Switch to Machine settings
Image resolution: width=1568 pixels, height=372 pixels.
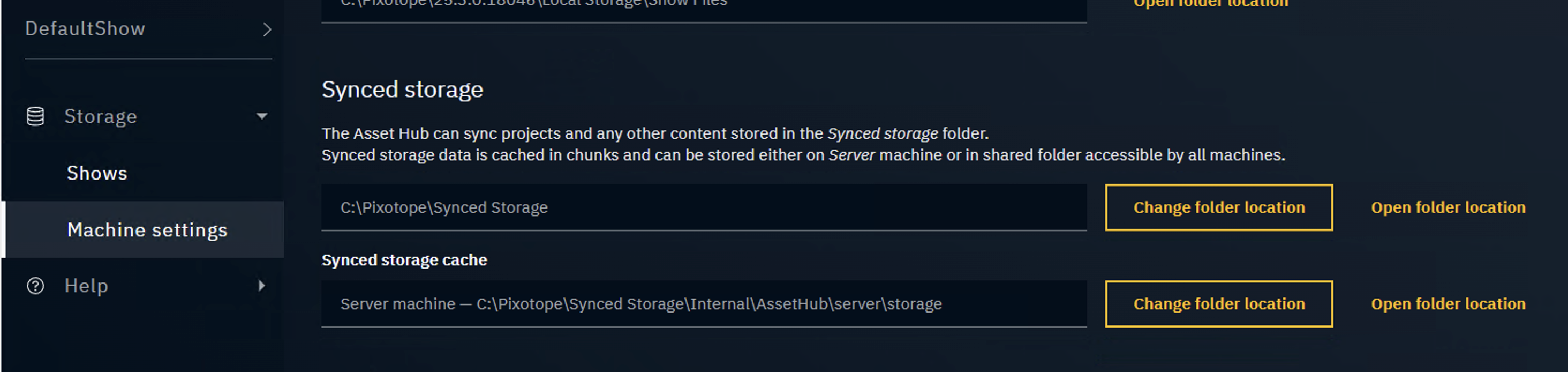pyautogui.click(x=147, y=229)
